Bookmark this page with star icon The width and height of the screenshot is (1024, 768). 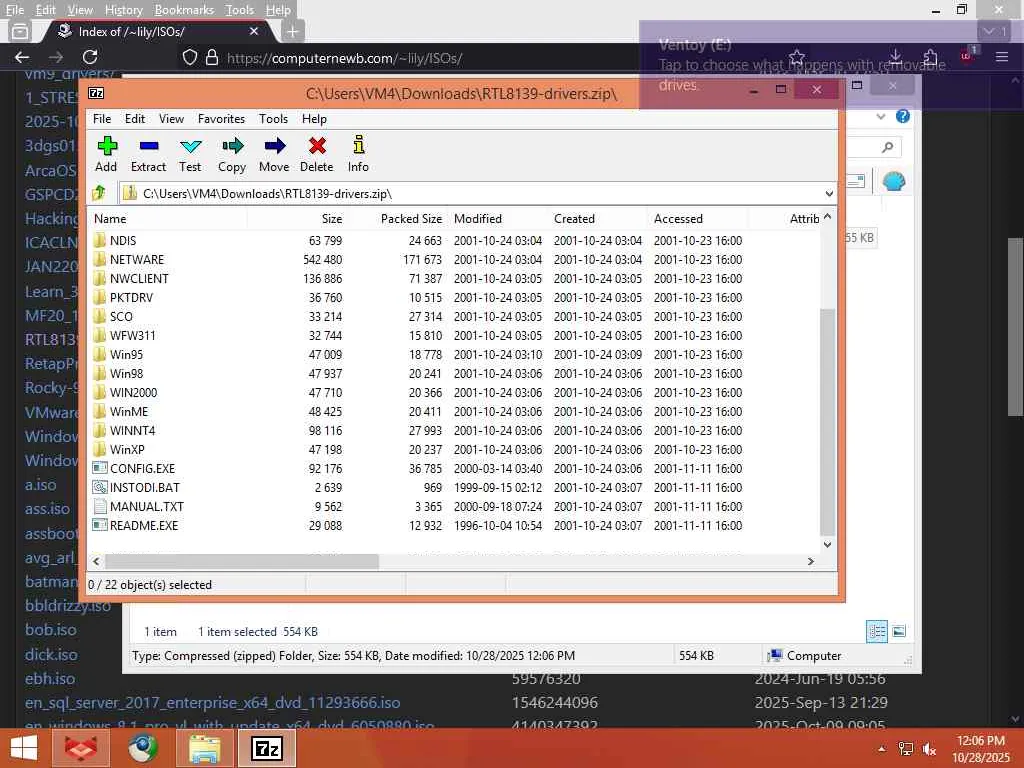click(x=797, y=57)
